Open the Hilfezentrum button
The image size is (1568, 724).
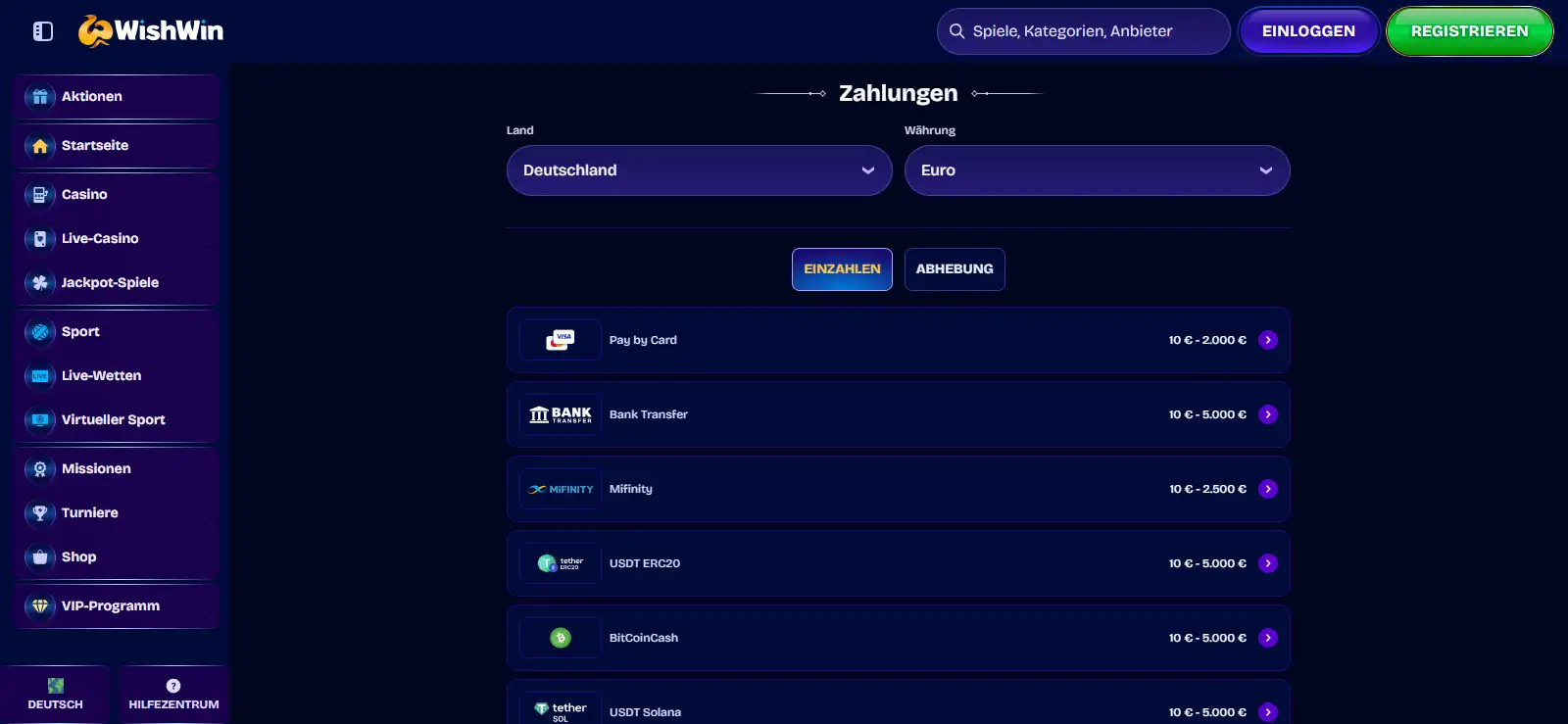pyautogui.click(x=173, y=695)
